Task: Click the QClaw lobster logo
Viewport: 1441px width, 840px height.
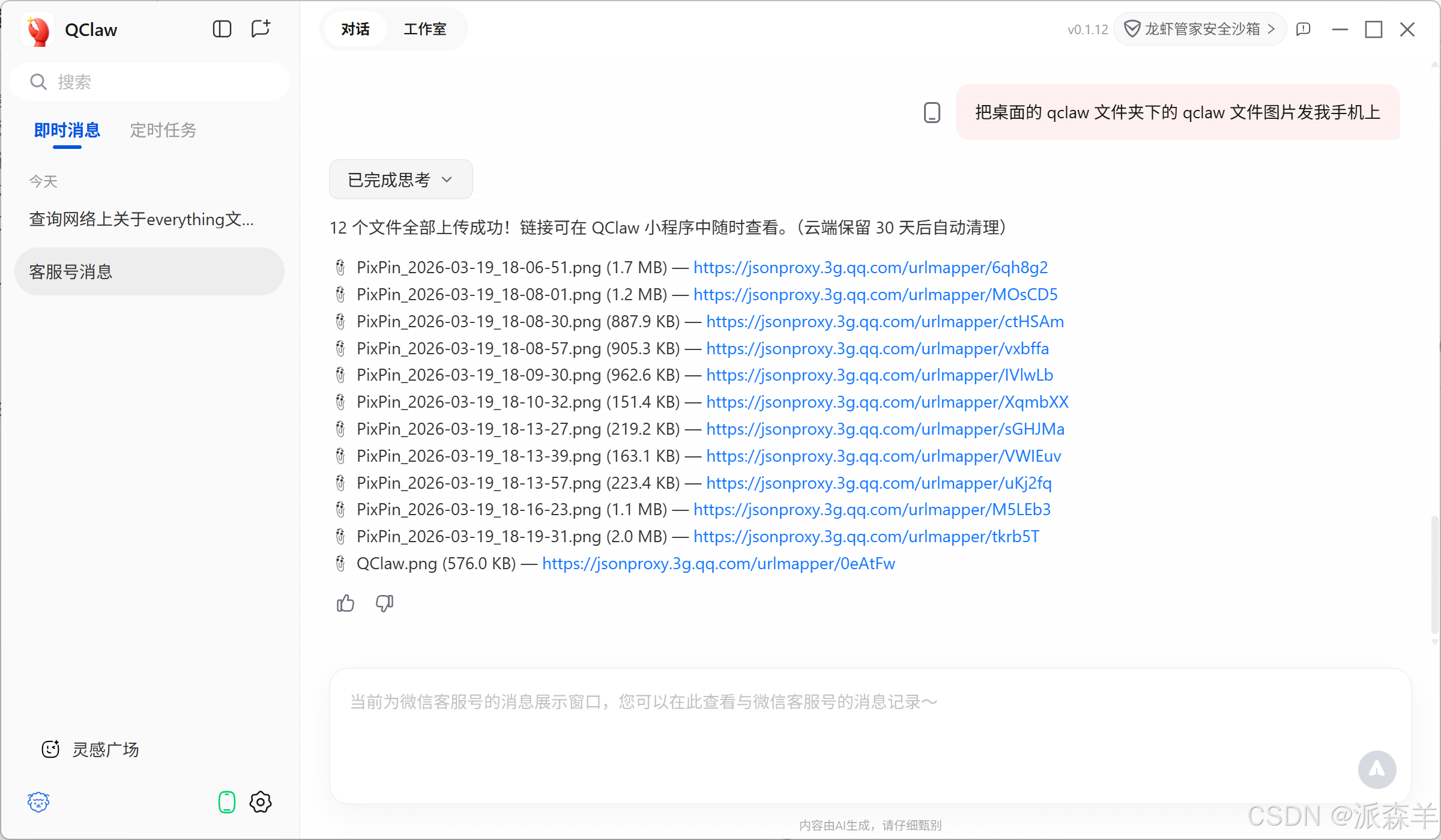Action: tap(38, 30)
